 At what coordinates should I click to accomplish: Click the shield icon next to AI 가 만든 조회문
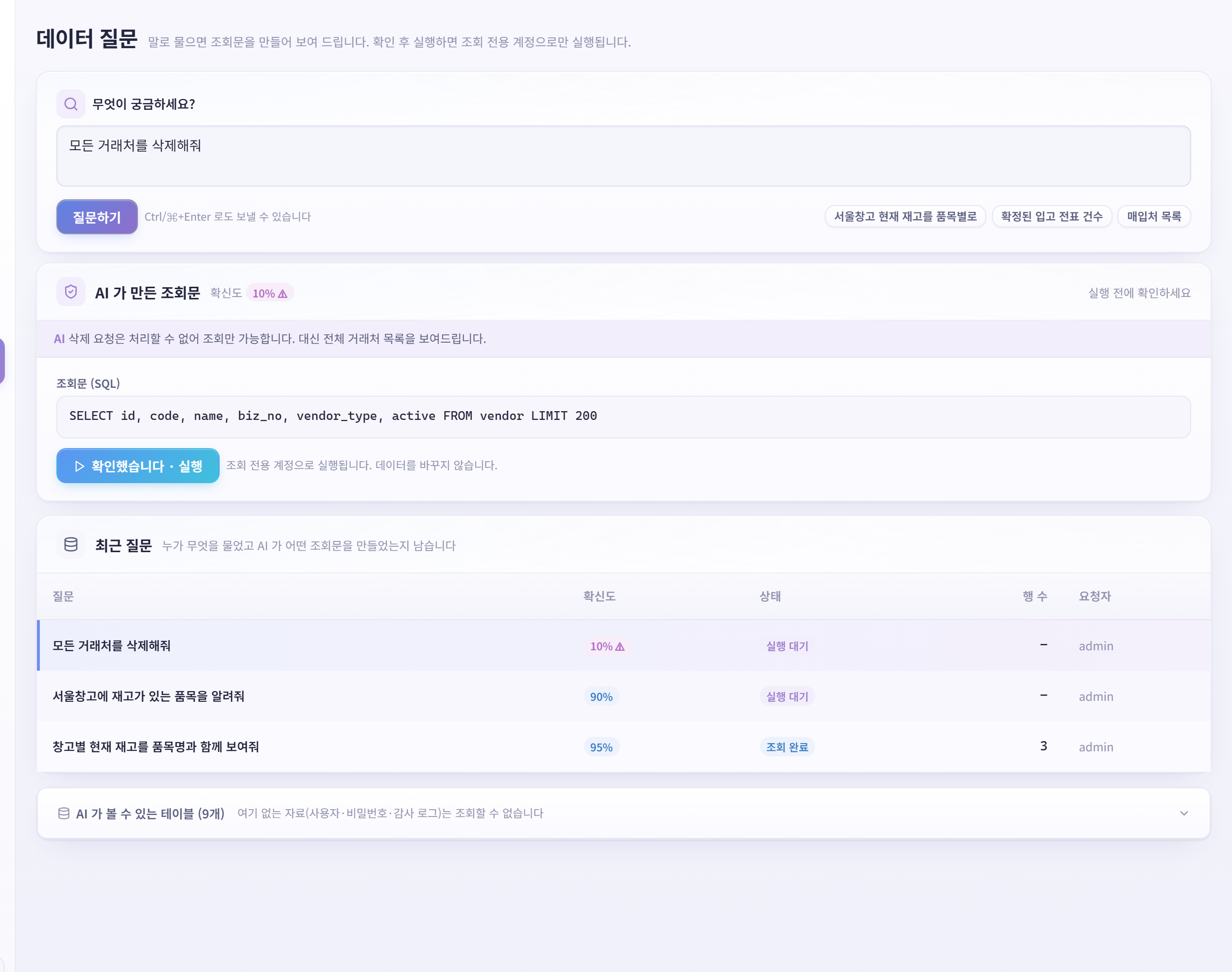point(70,292)
